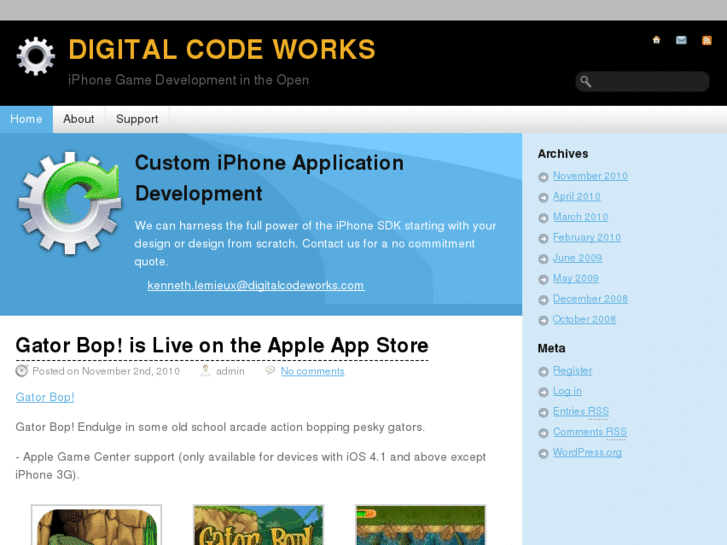Open the December 2008 archive
Screen dimensions: 727x545
point(590,299)
